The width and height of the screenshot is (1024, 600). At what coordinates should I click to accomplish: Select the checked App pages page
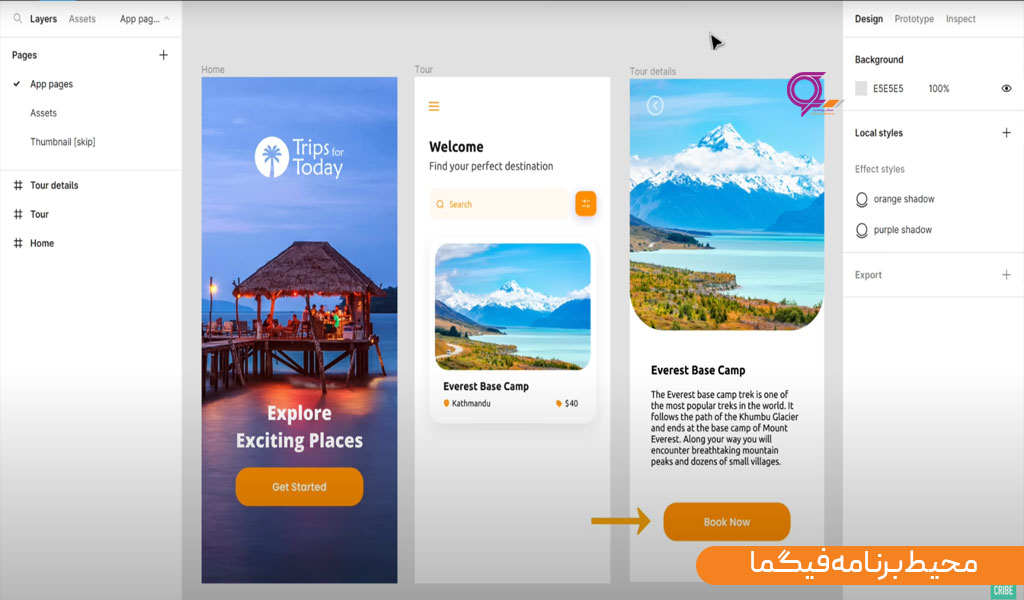click(51, 84)
